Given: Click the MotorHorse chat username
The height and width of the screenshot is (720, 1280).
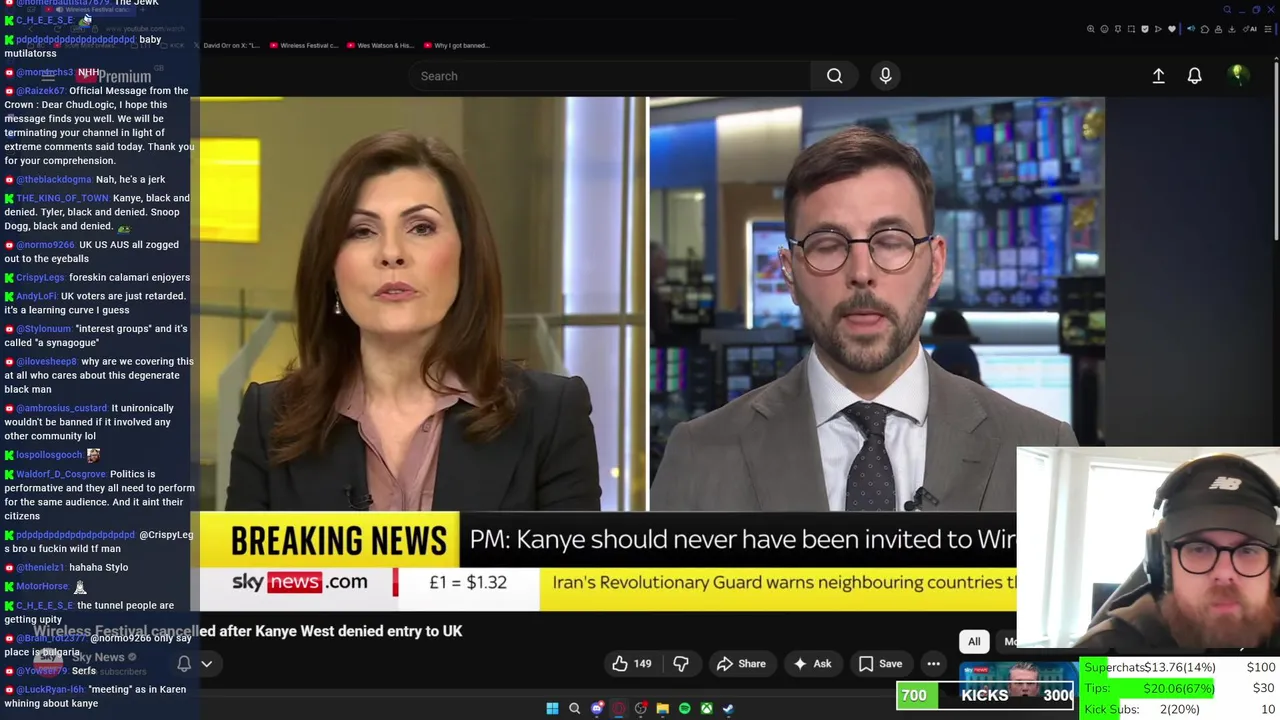Looking at the screenshot, I should point(42,586).
